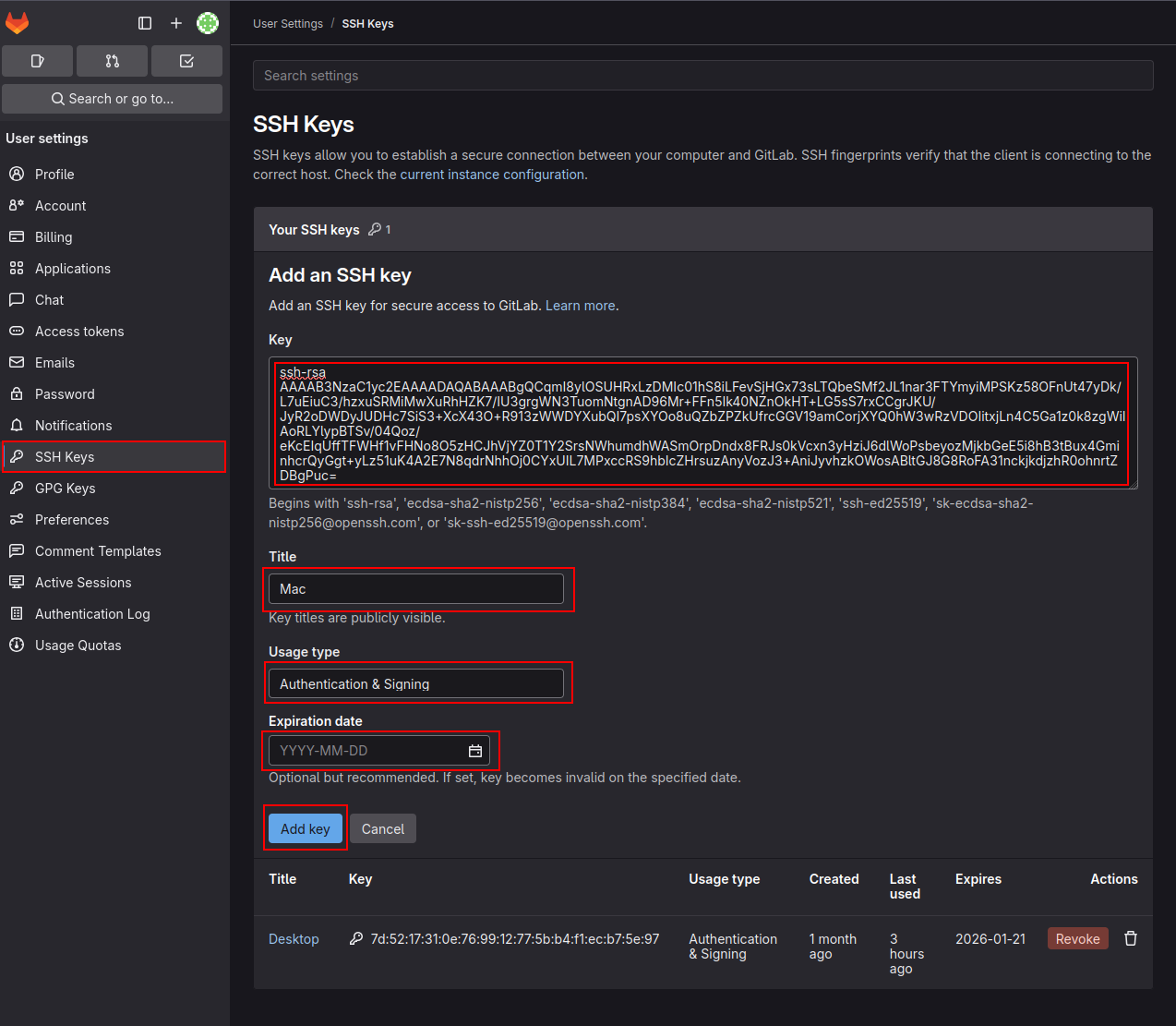Follow the Learn more link
Image resolution: width=1176 pixels, height=1026 pixels.
point(581,306)
